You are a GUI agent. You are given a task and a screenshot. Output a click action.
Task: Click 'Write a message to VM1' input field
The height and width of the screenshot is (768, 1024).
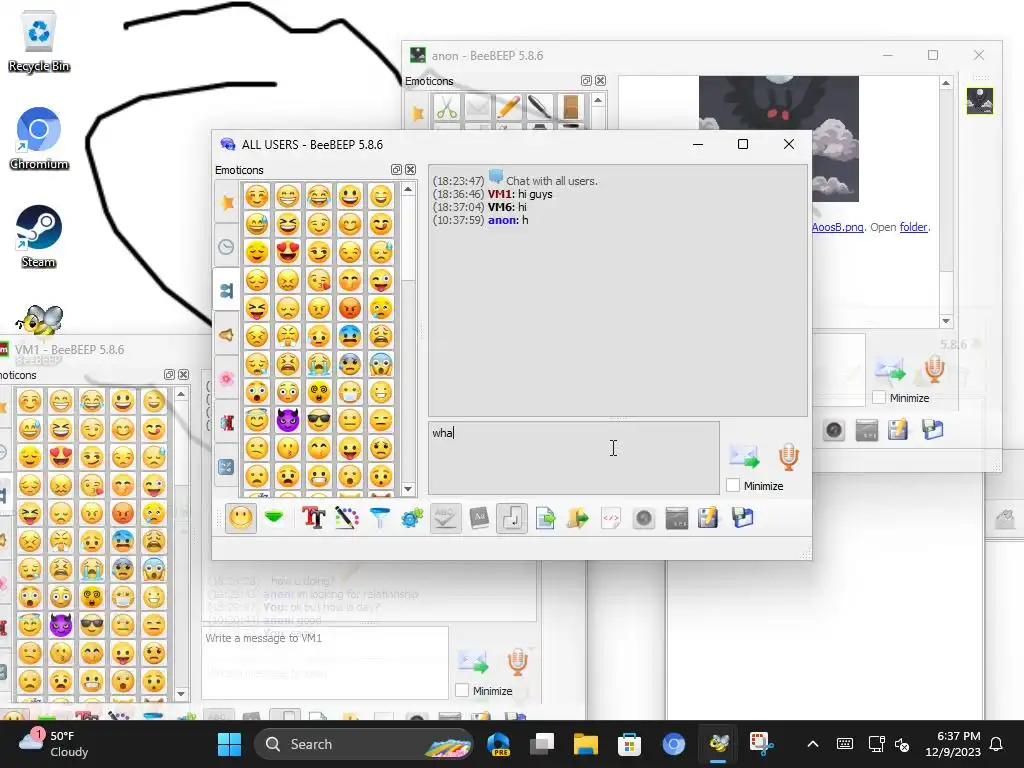pyautogui.click(x=325, y=662)
